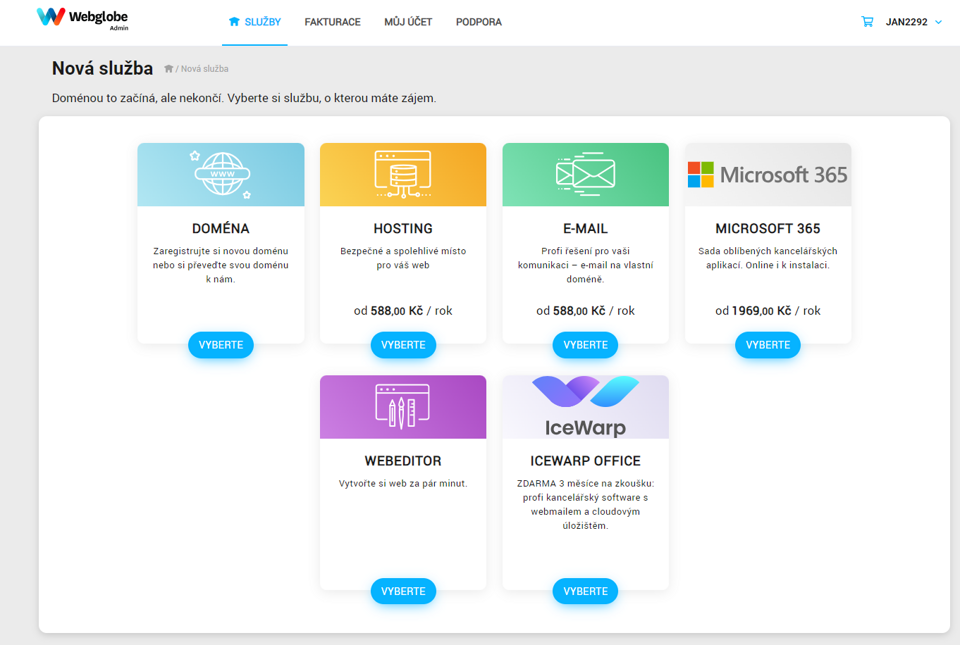Click the 'Zaregistrujte si novou doménu' description
Screen dimensions: 960x645
click(x=221, y=265)
